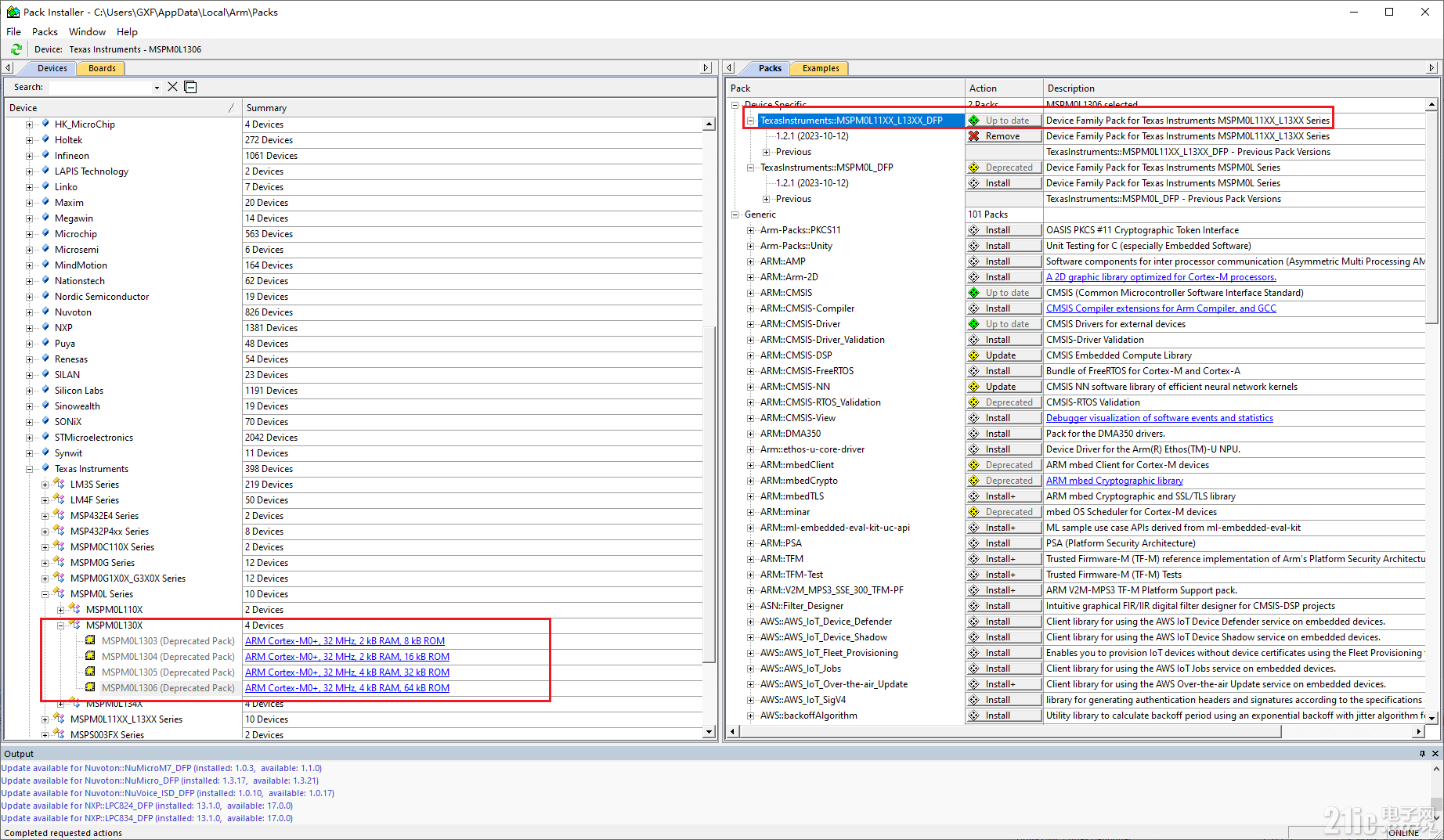Open ARM mbed Cryptographic library link

[x=1114, y=481]
